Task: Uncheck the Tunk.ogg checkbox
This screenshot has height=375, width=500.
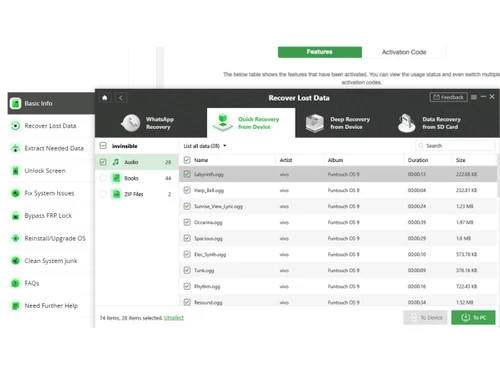Action: pos(187,270)
